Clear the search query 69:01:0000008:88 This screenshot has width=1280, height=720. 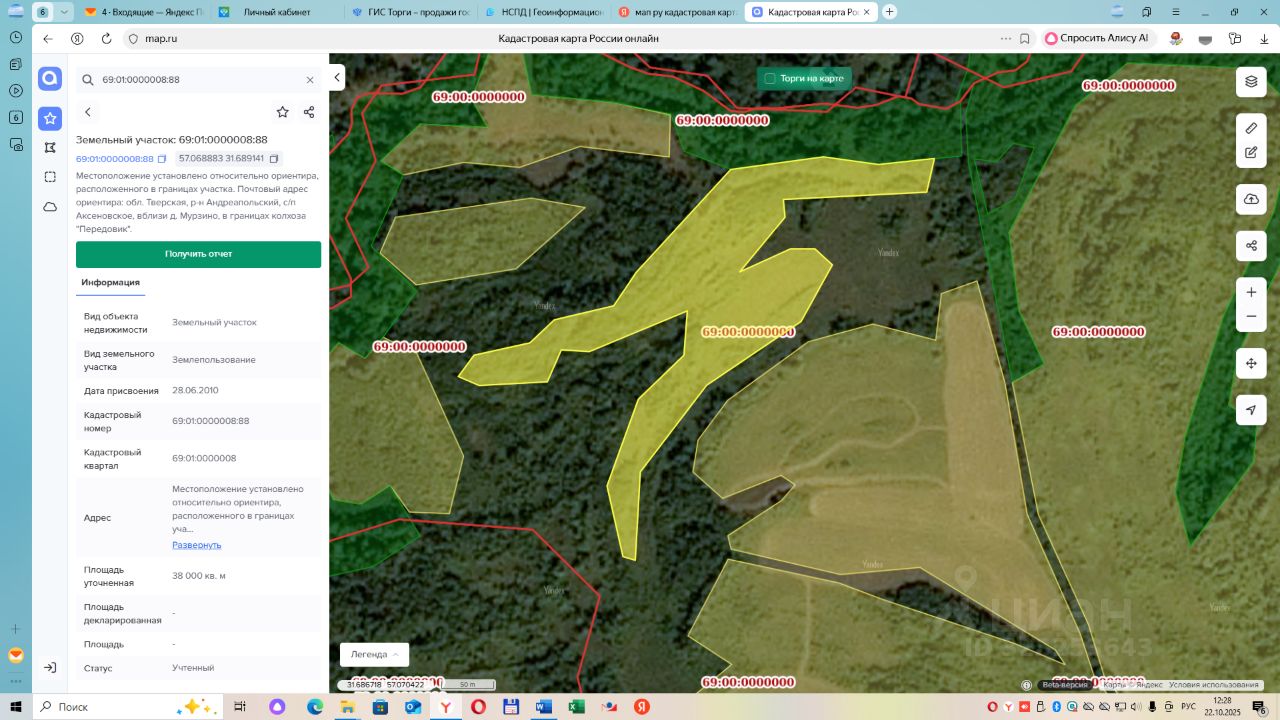point(310,80)
